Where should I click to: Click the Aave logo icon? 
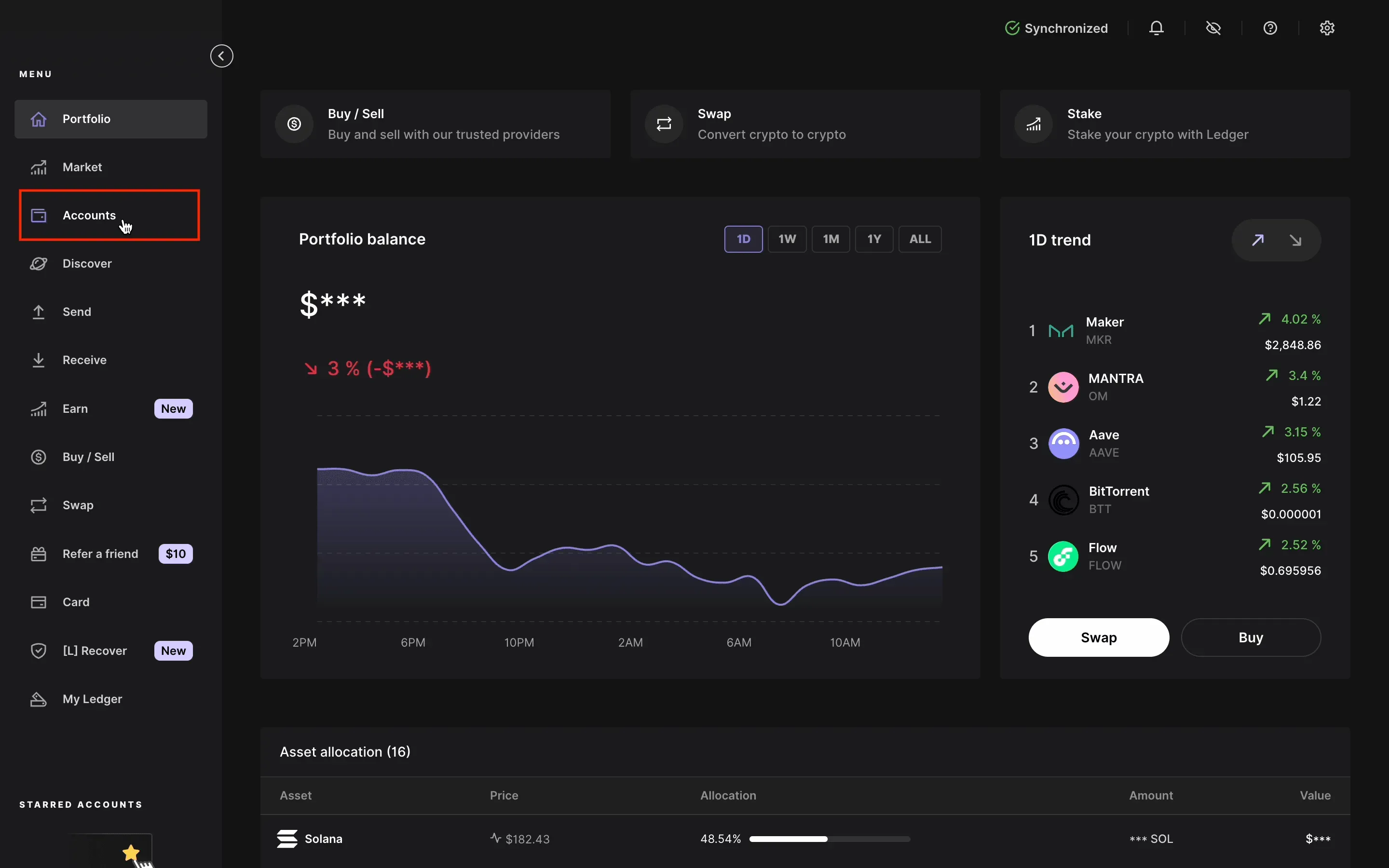coord(1063,443)
